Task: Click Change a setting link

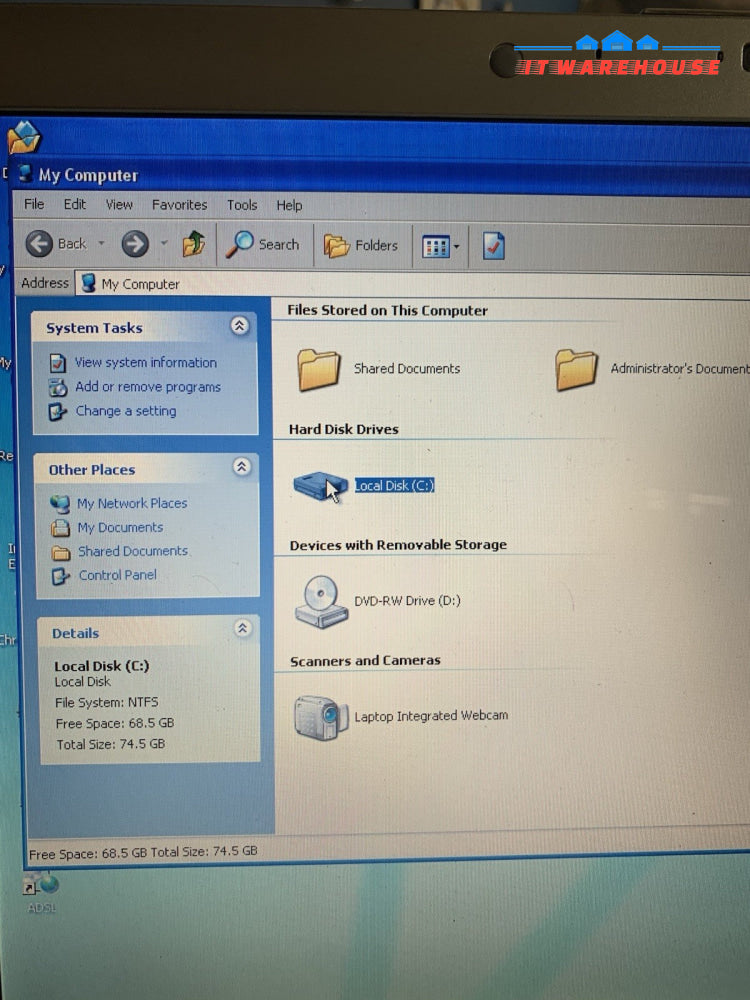Action: click(126, 411)
